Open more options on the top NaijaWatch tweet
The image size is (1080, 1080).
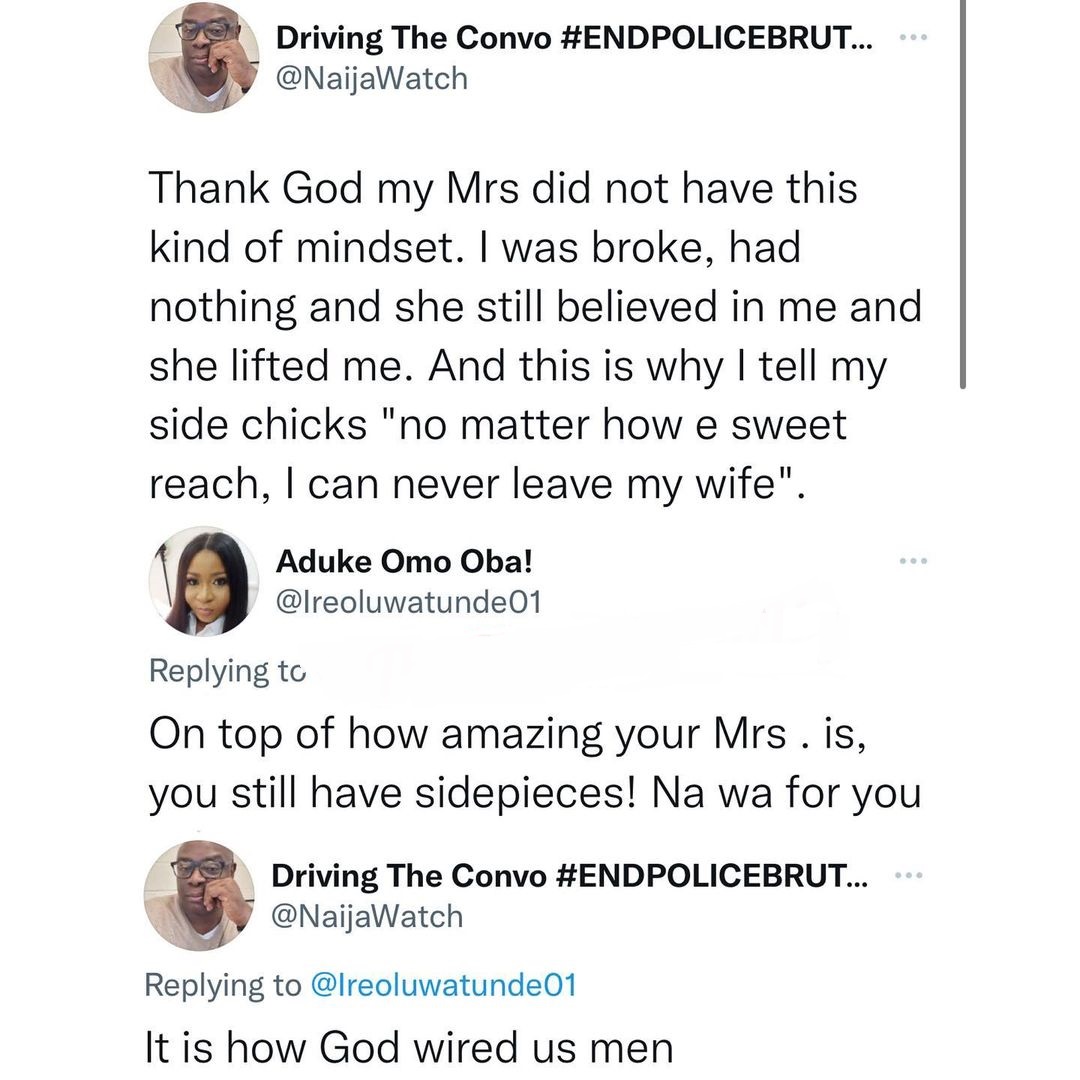[913, 38]
